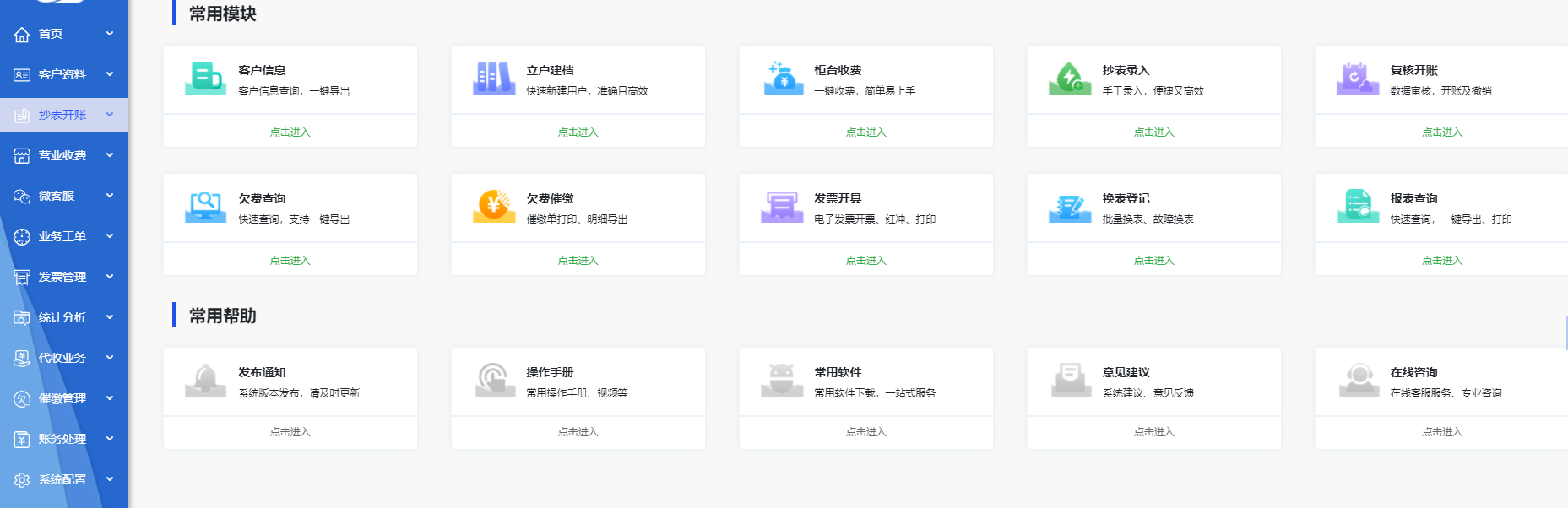Click 点击进入 under 换表登记
Viewport: 1568px width, 508px height.
point(1154,261)
